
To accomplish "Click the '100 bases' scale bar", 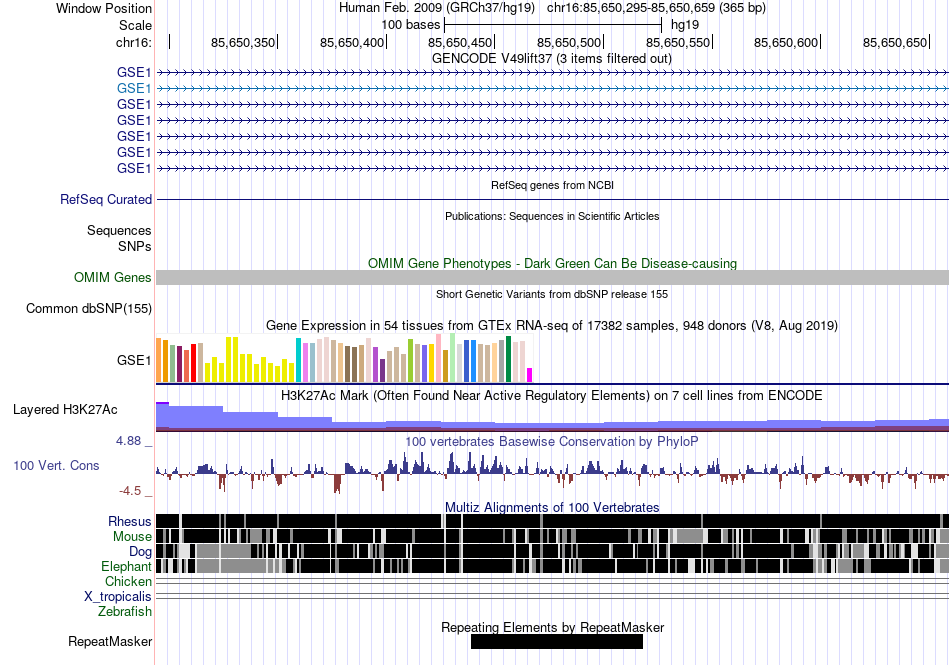I will click(x=553, y=25).
